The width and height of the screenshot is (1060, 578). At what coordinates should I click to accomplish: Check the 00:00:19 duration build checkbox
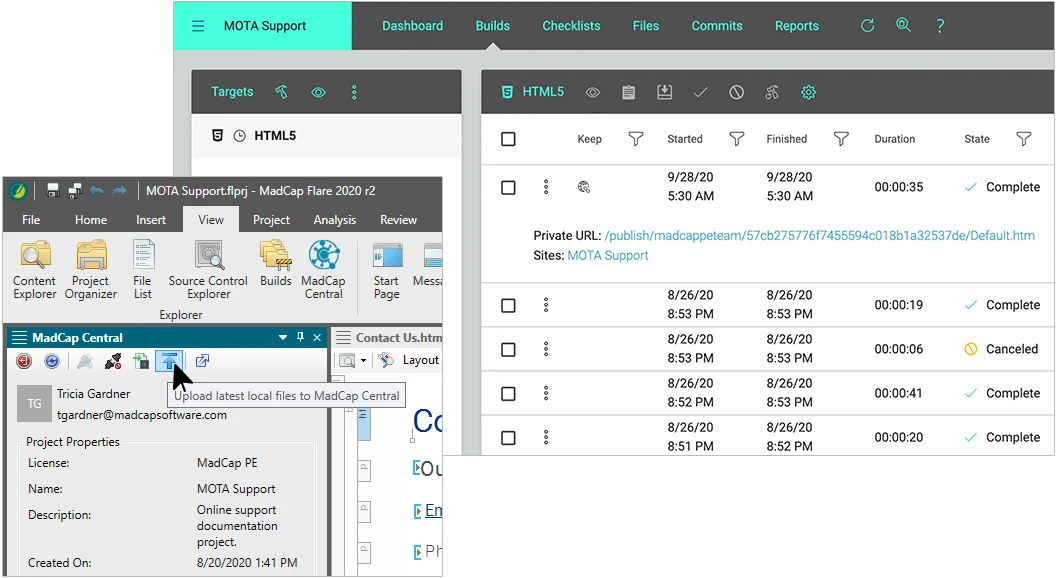tap(508, 306)
